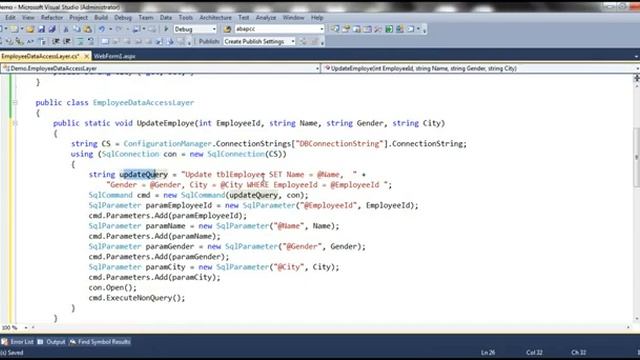Click the Extension Manager toolbar icon

400,29
